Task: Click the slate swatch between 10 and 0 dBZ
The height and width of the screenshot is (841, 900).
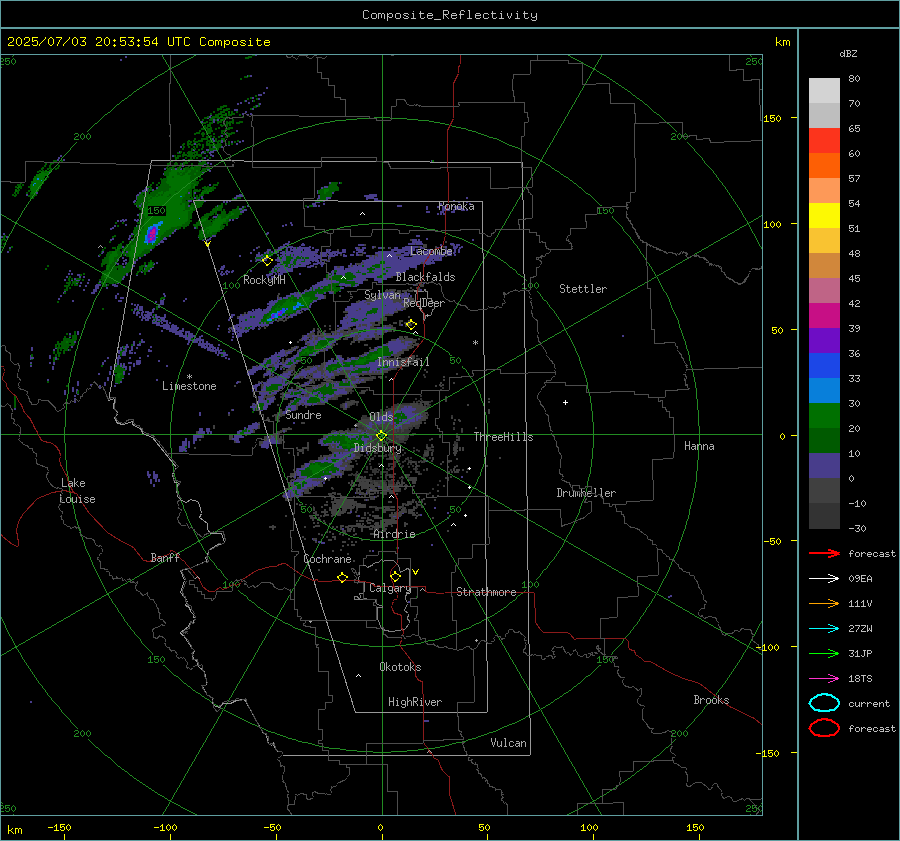Action: [x=824, y=466]
